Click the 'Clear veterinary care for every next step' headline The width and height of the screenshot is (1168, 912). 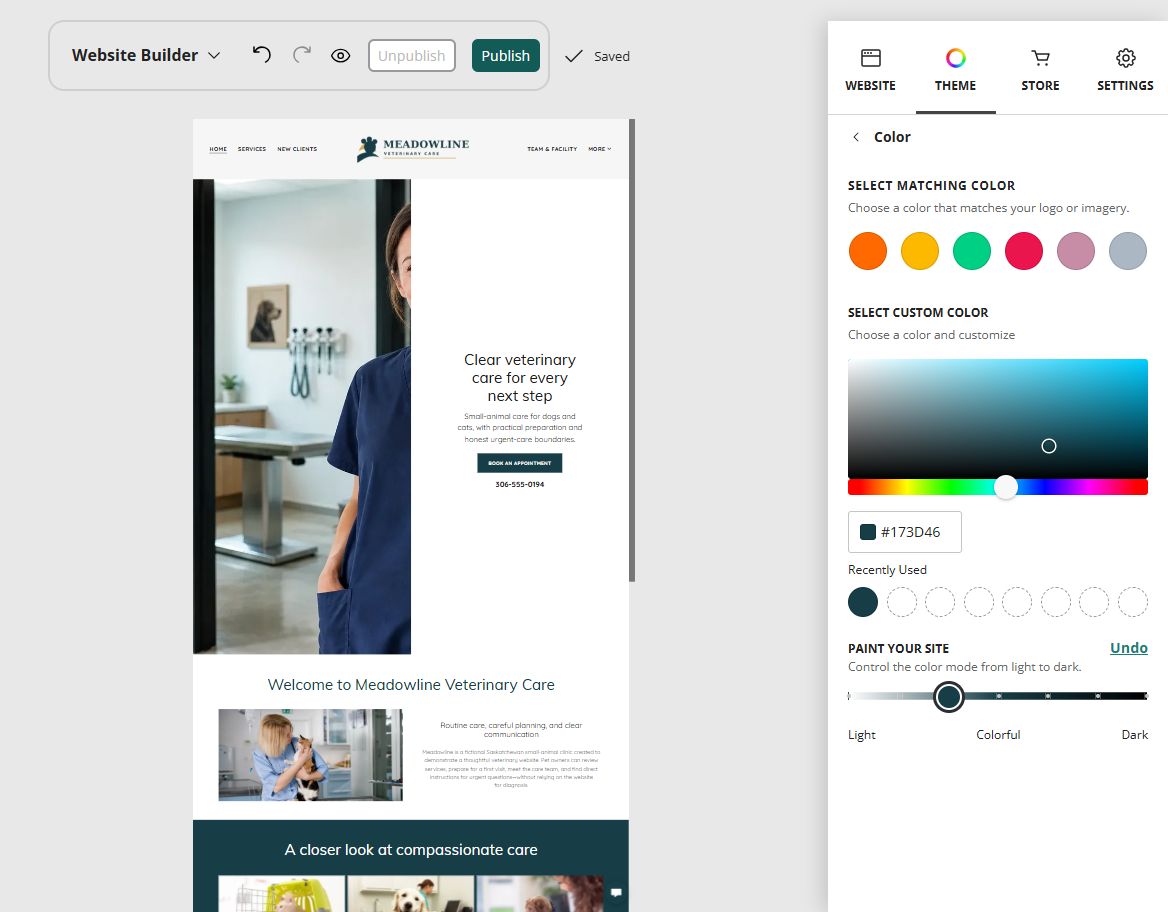coord(520,378)
